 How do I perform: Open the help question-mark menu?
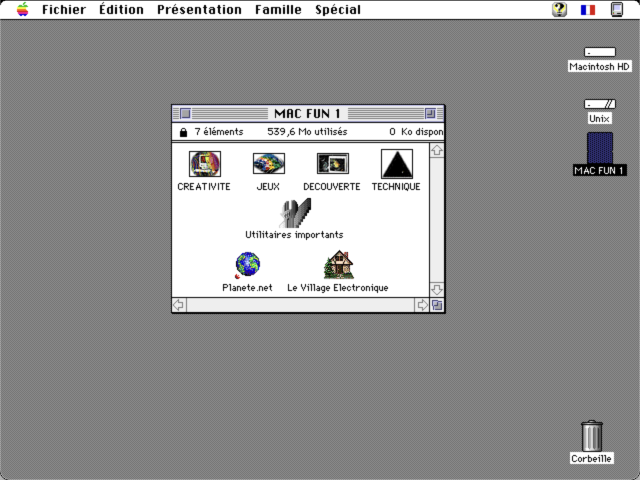[560, 9]
